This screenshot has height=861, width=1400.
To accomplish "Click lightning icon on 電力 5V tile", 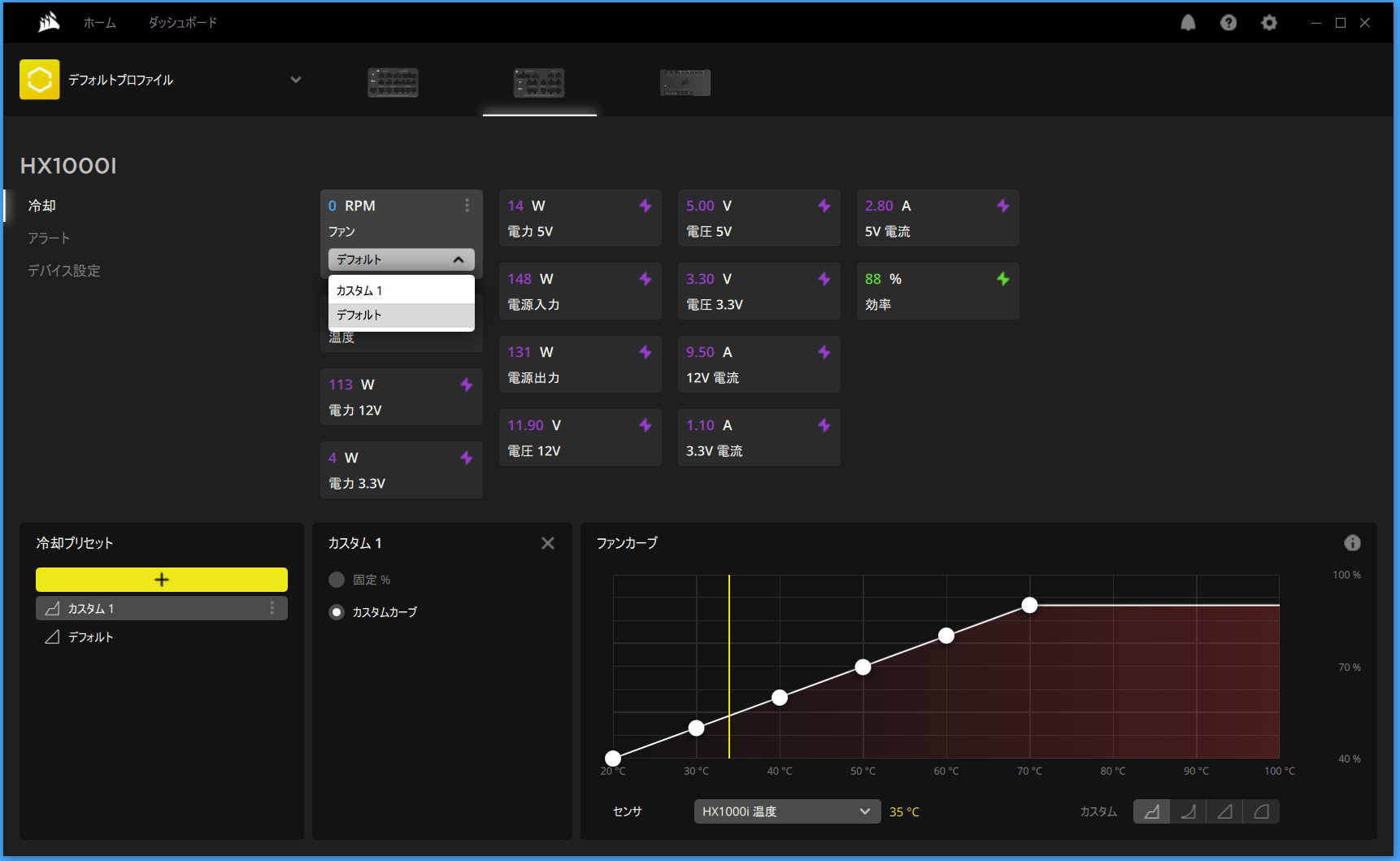I will coord(646,206).
